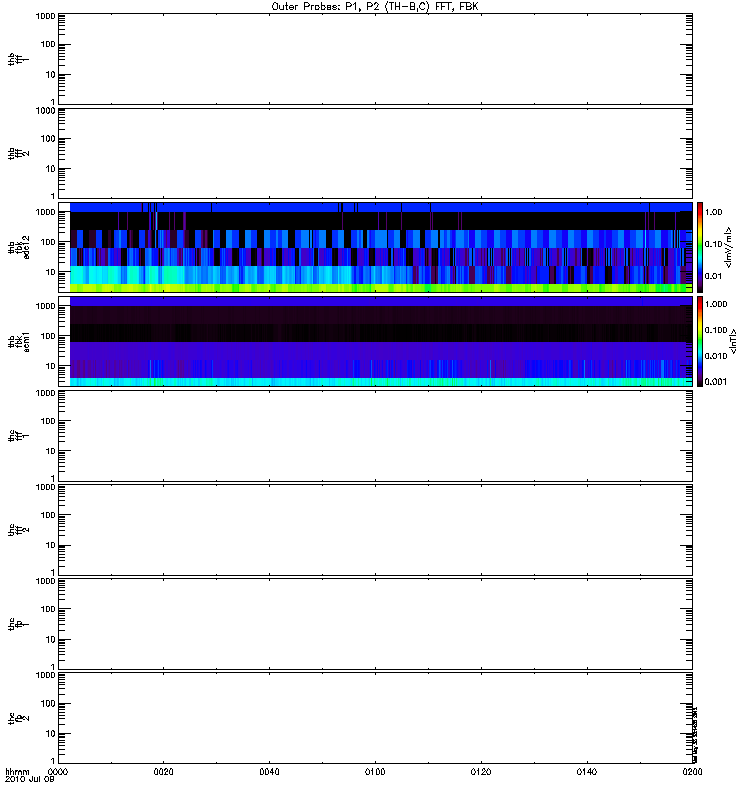The width and height of the screenshot is (750, 800).
Task: Select the "thc fff 2" panel axis label
Action: [x=18, y=530]
